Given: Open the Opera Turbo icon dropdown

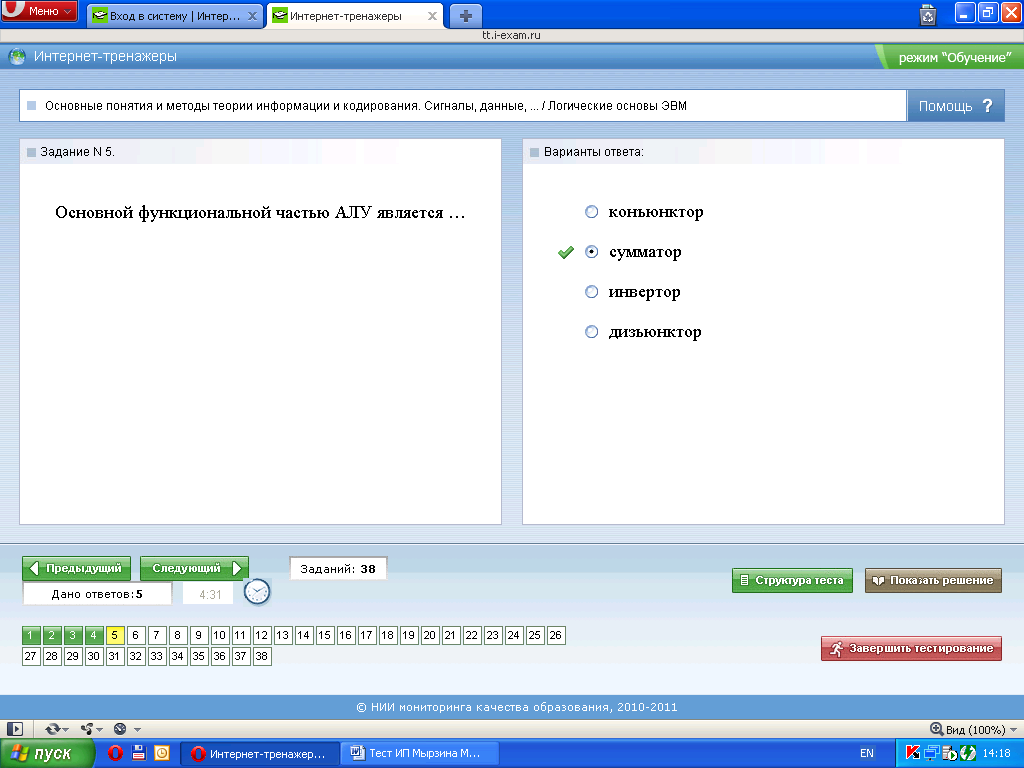Looking at the screenshot, I should pos(127,729).
